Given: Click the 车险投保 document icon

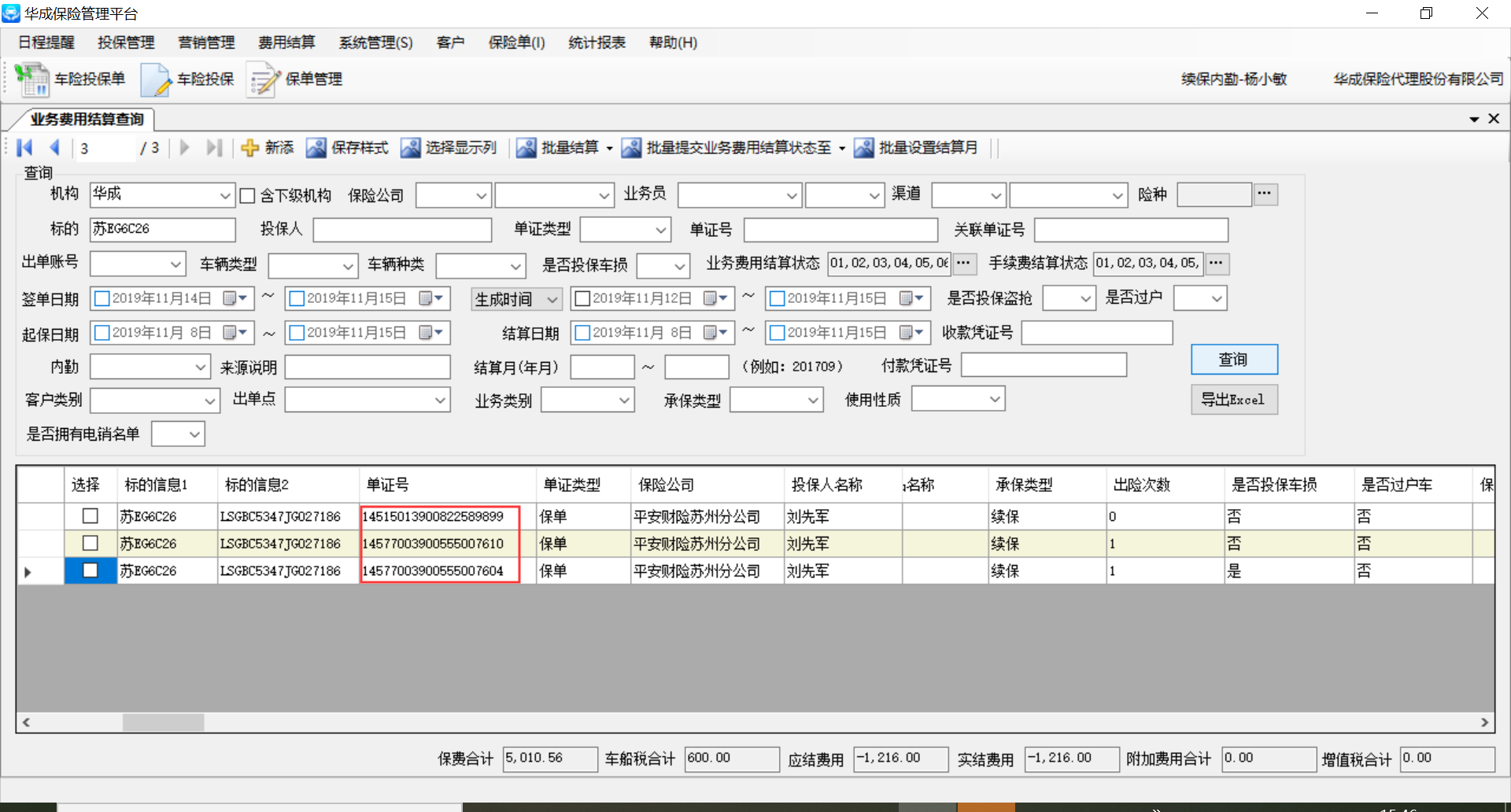Looking at the screenshot, I should [155, 79].
